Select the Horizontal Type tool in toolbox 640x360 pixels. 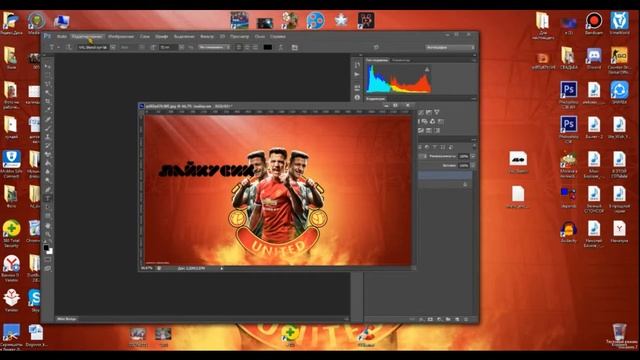(x=48, y=198)
